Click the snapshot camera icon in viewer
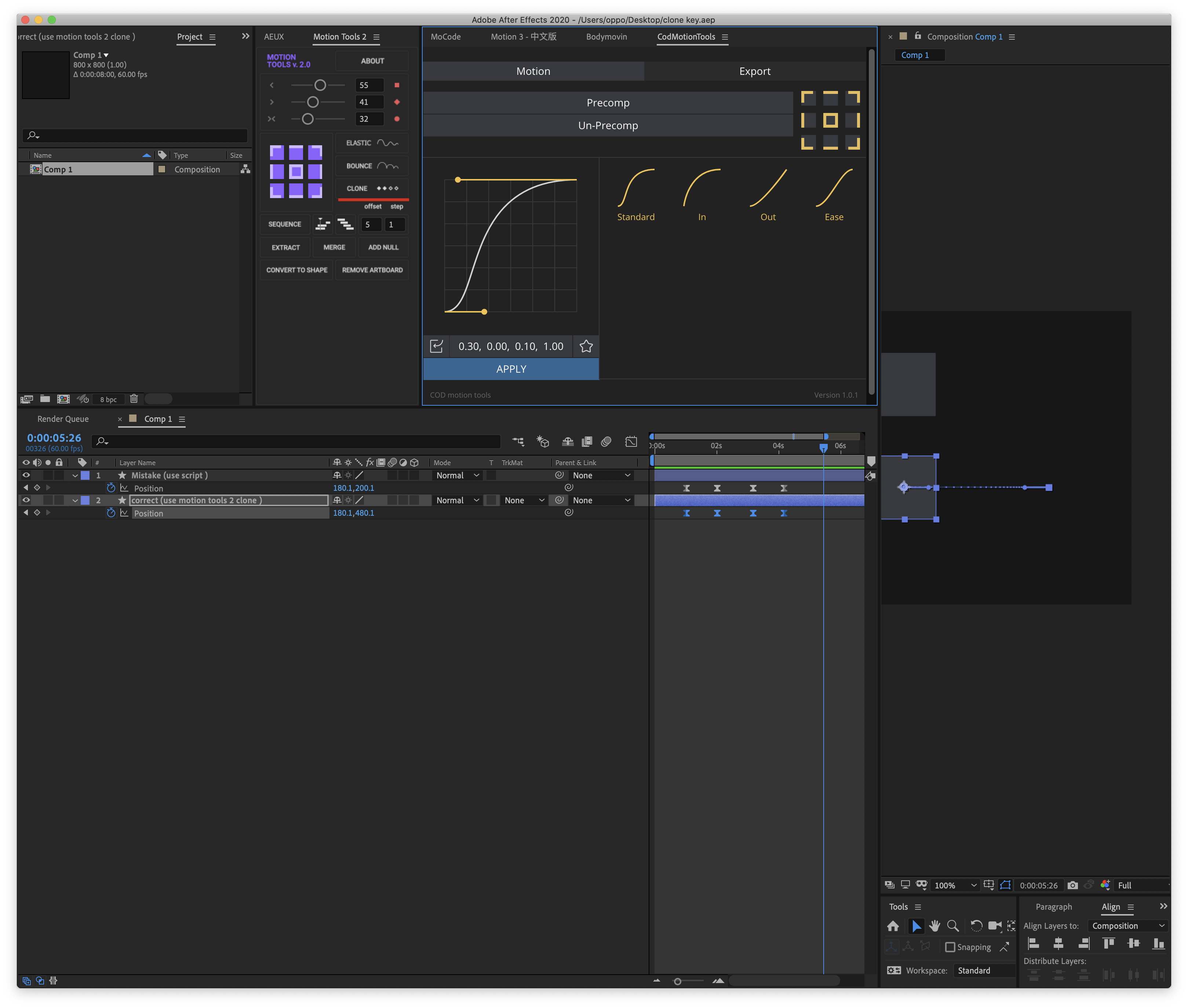The height and width of the screenshot is (1008, 1188). tap(1072, 885)
